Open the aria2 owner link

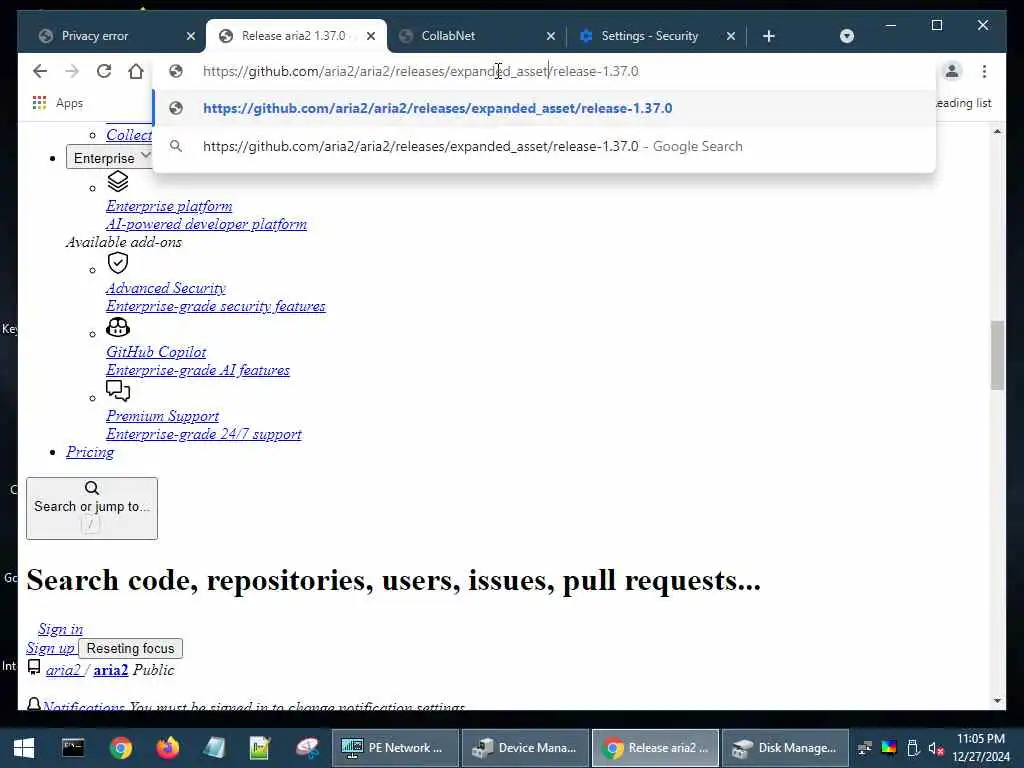pyautogui.click(x=63, y=670)
